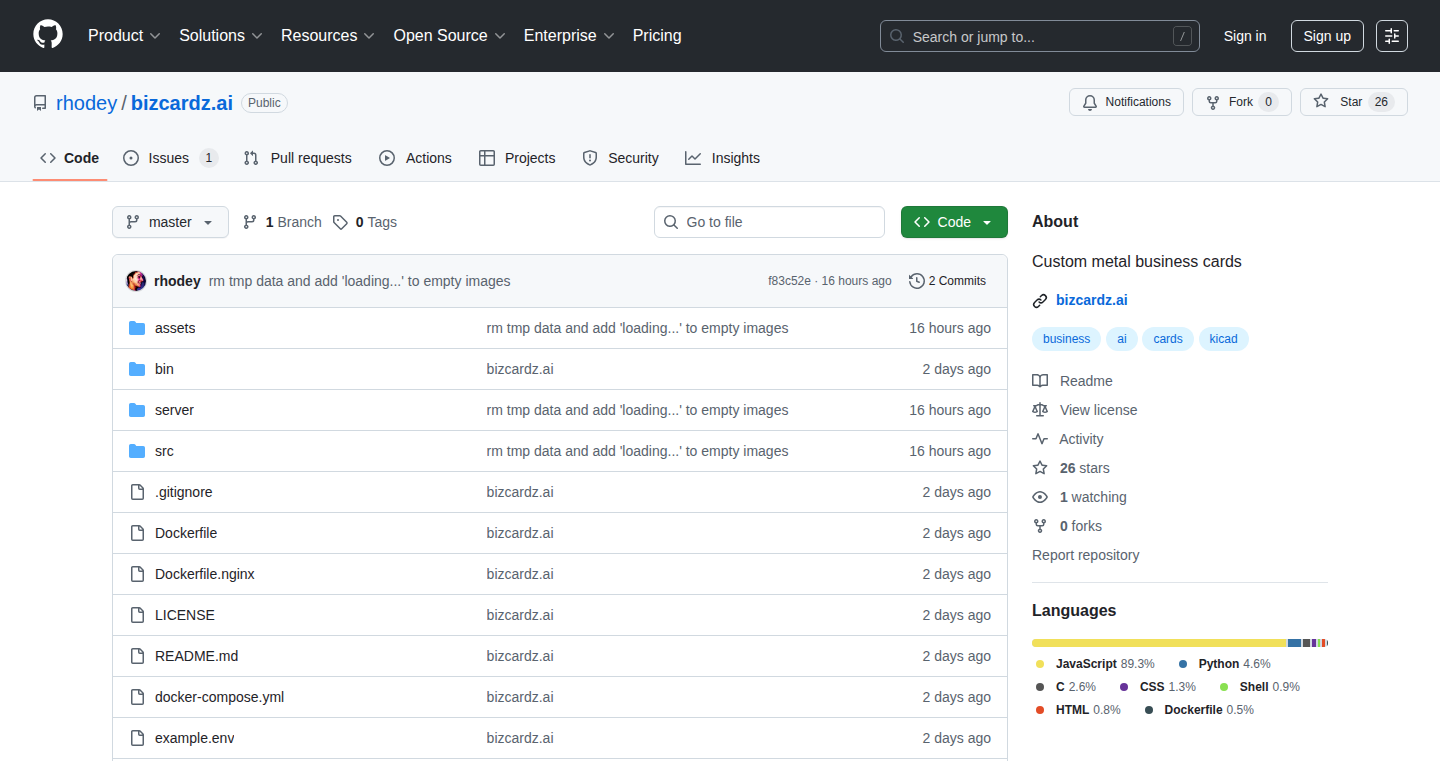Click the yellow JavaScript segment in language bar

(x=1159, y=643)
